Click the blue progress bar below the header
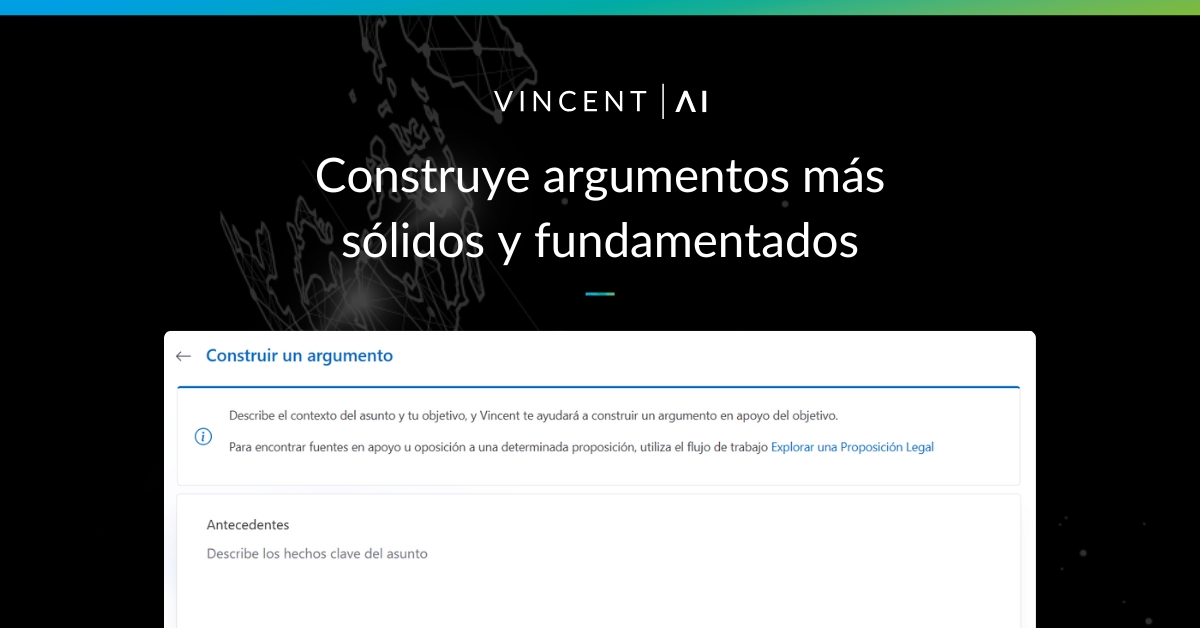 [598, 386]
